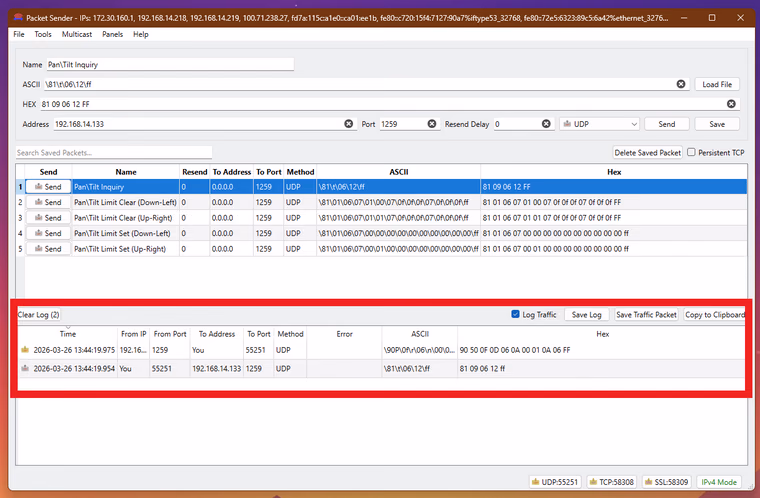The width and height of the screenshot is (760, 498).
Task: Sort the traffic log by Time header
Action: pos(68,334)
